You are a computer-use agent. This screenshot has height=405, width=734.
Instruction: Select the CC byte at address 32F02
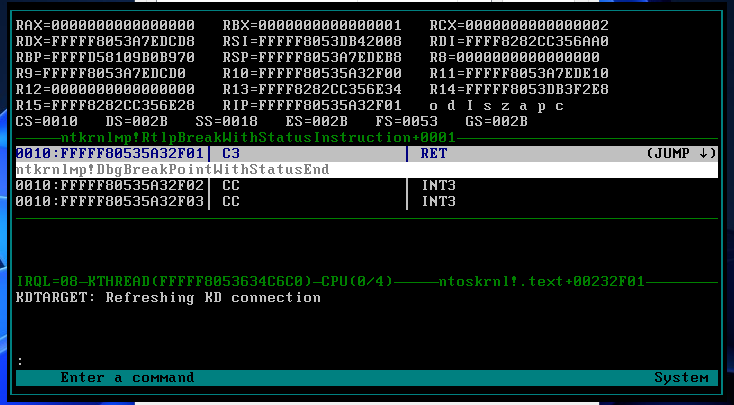pyautogui.click(x=231, y=185)
